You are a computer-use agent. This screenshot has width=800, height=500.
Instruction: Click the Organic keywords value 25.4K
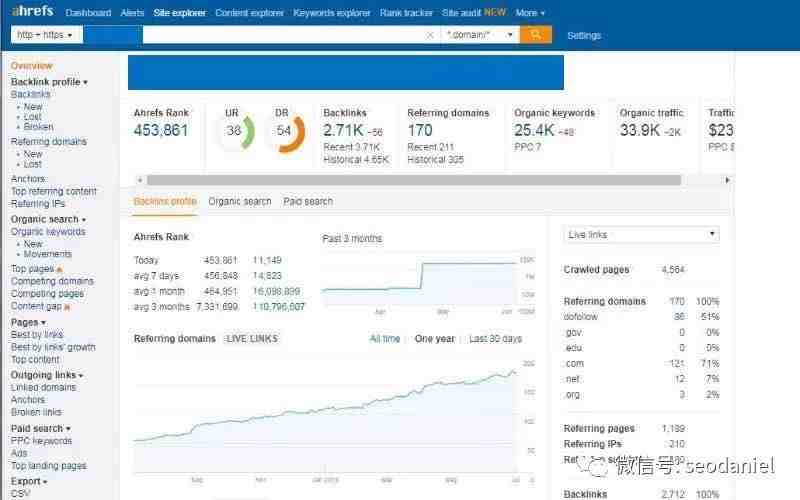534,131
